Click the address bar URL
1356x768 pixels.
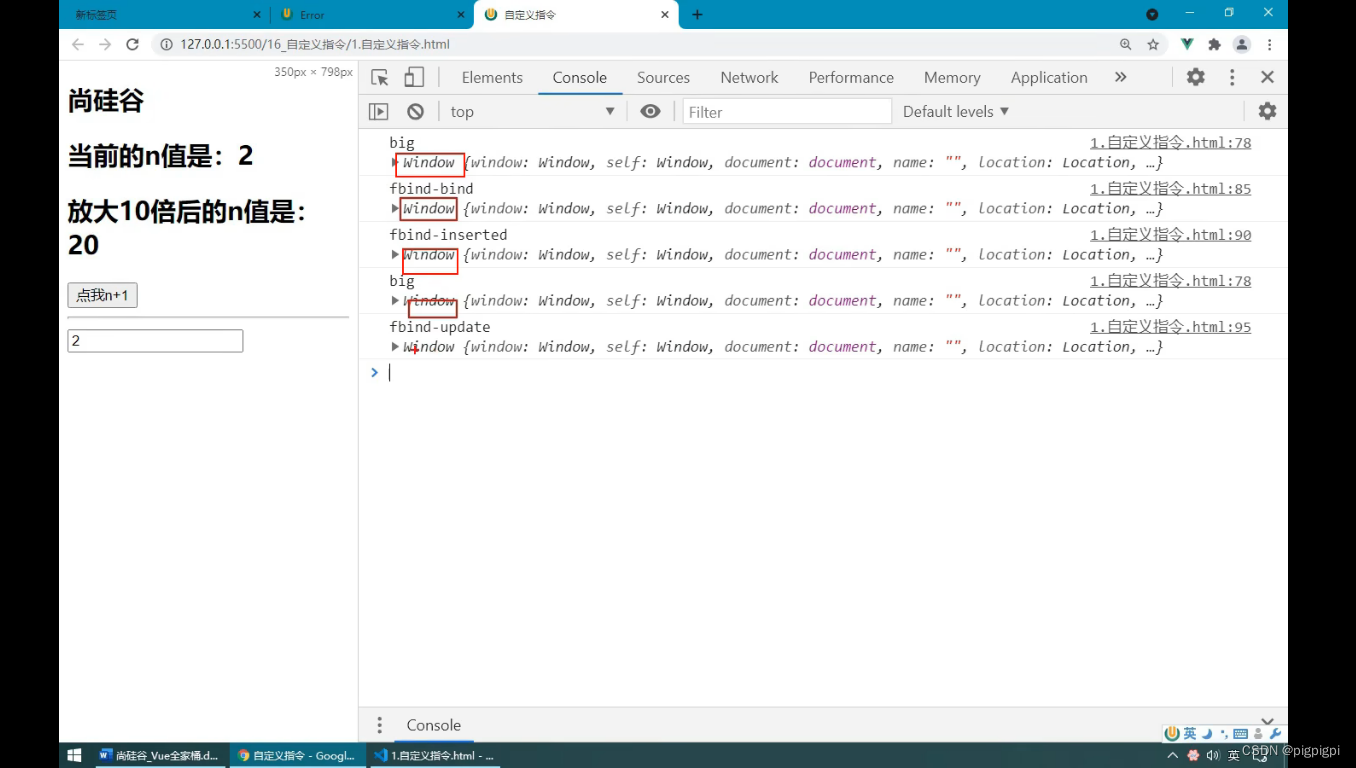click(315, 44)
